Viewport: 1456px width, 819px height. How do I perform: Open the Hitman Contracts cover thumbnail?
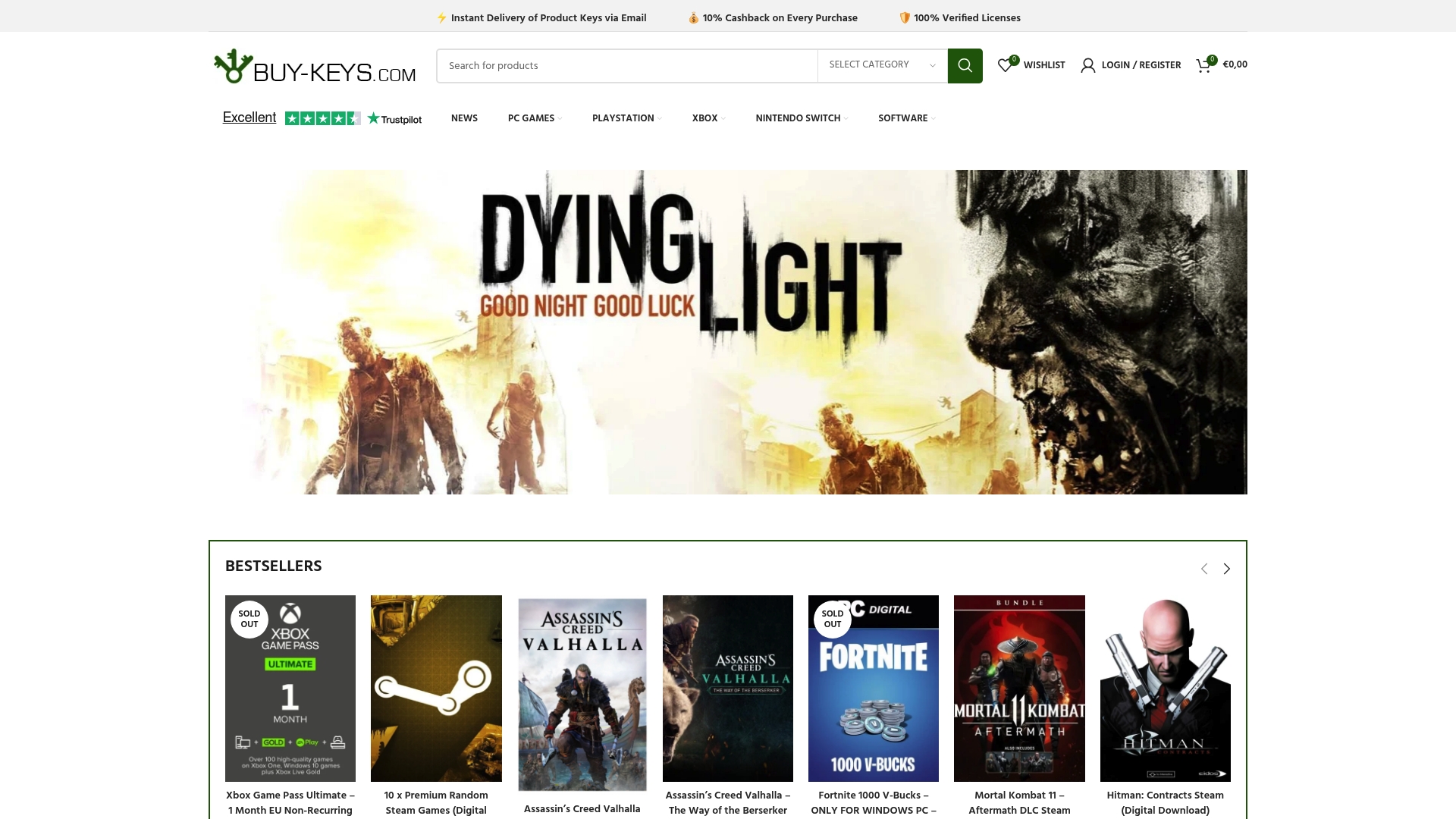[x=1165, y=688]
